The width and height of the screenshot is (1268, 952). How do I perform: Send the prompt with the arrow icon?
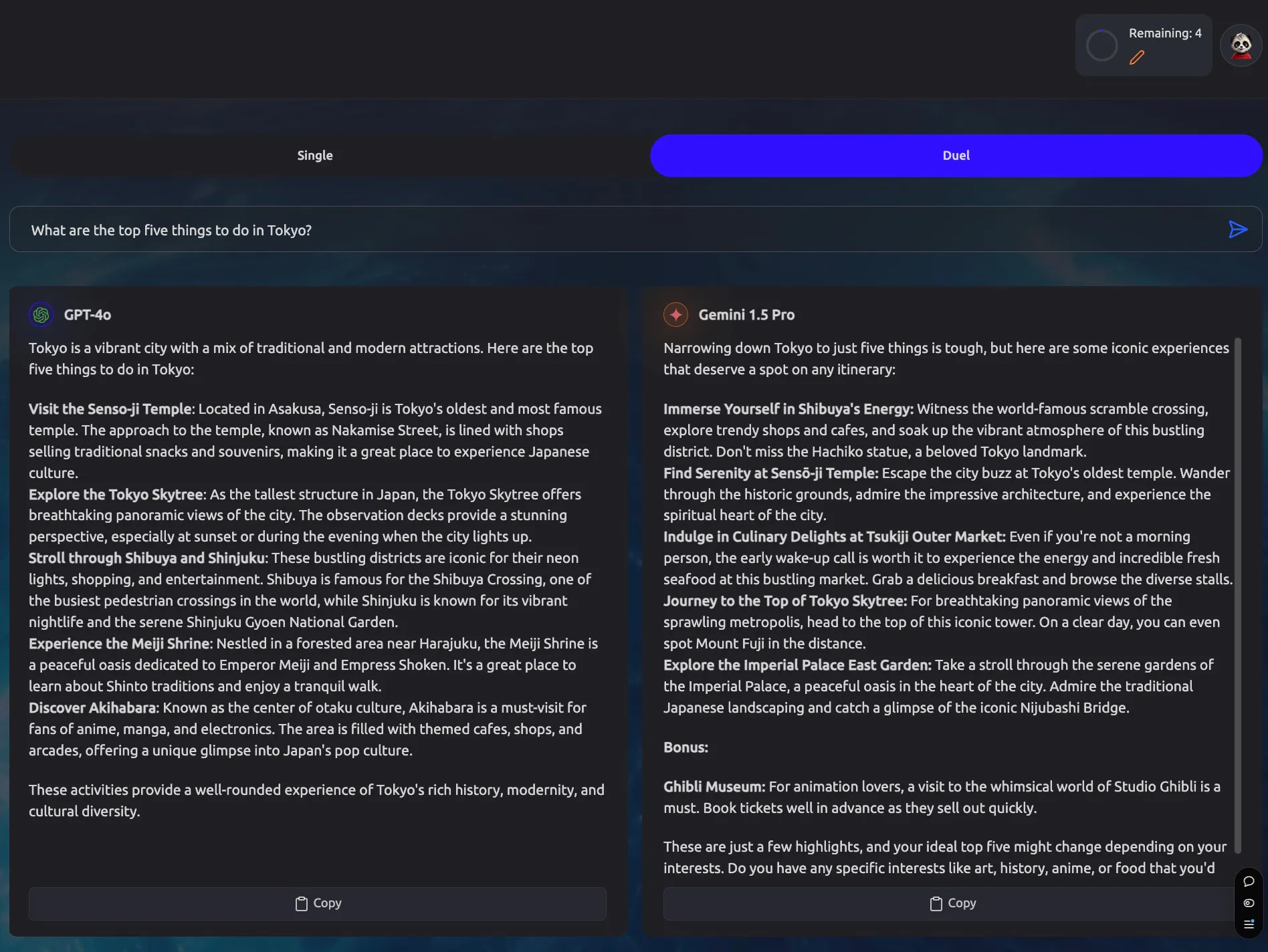[1238, 229]
